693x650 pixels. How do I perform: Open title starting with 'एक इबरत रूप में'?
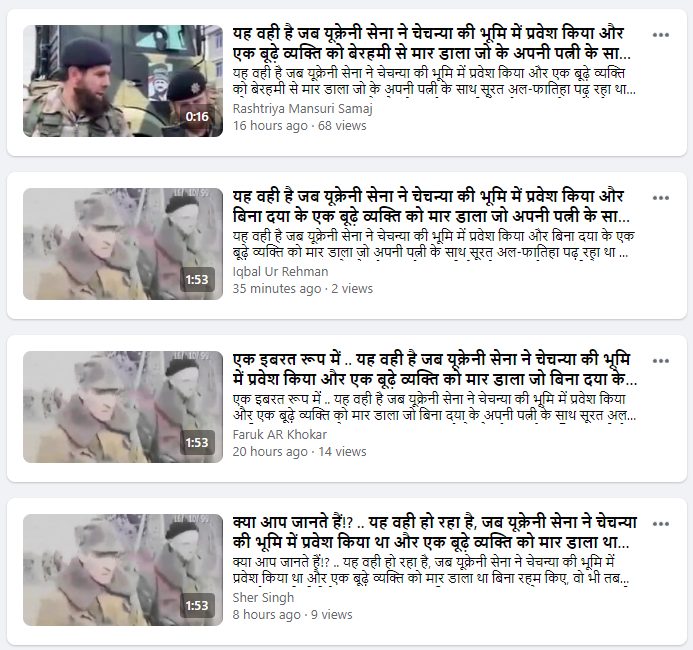[435, 369]
